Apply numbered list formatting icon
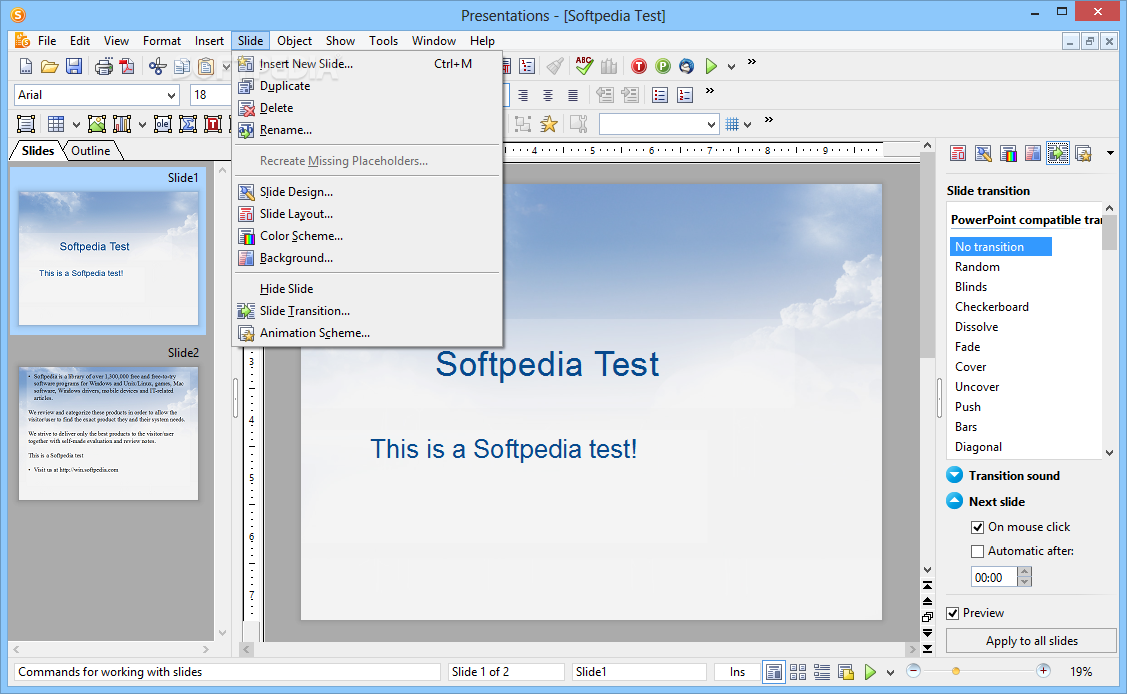The image size is (1127, 694). coord(685,95)
